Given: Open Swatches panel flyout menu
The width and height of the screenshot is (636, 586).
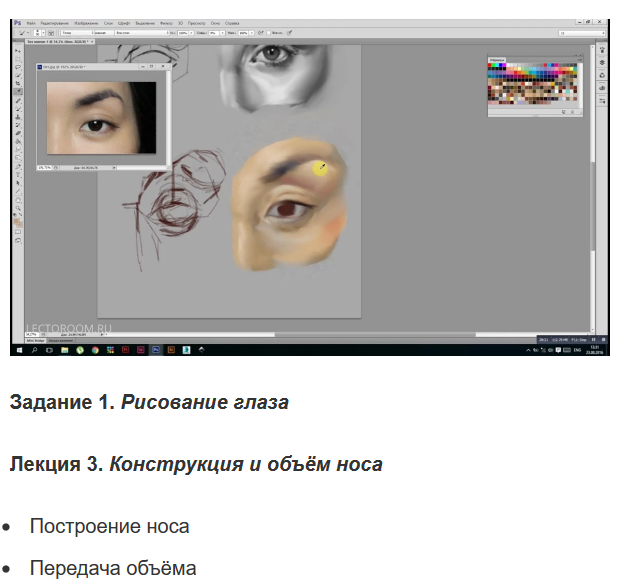Looking at the screenshot, I should coord(580,60).
